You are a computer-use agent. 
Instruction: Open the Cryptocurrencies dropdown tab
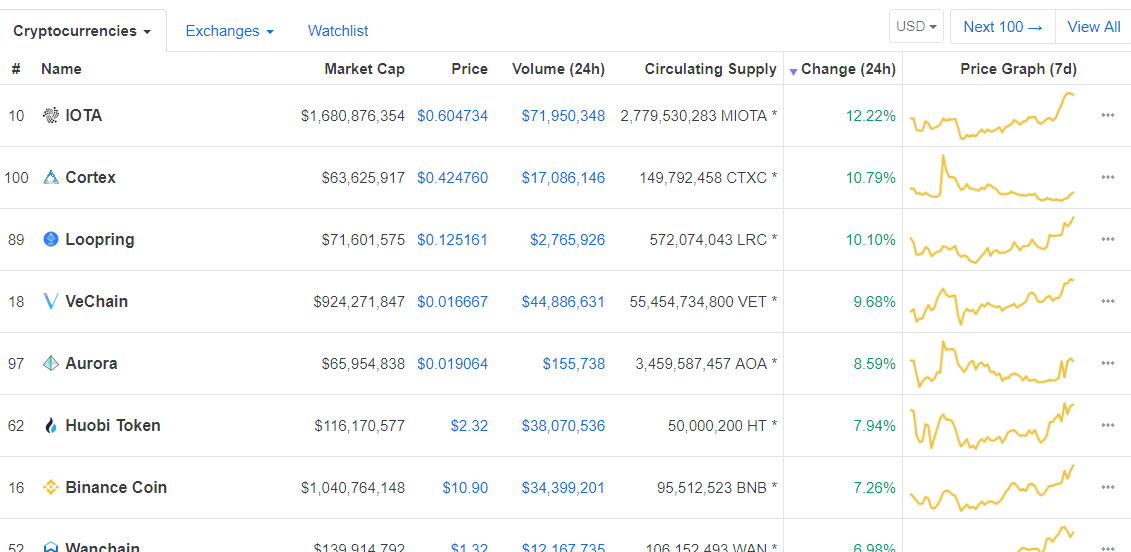[x=82, y=31]
